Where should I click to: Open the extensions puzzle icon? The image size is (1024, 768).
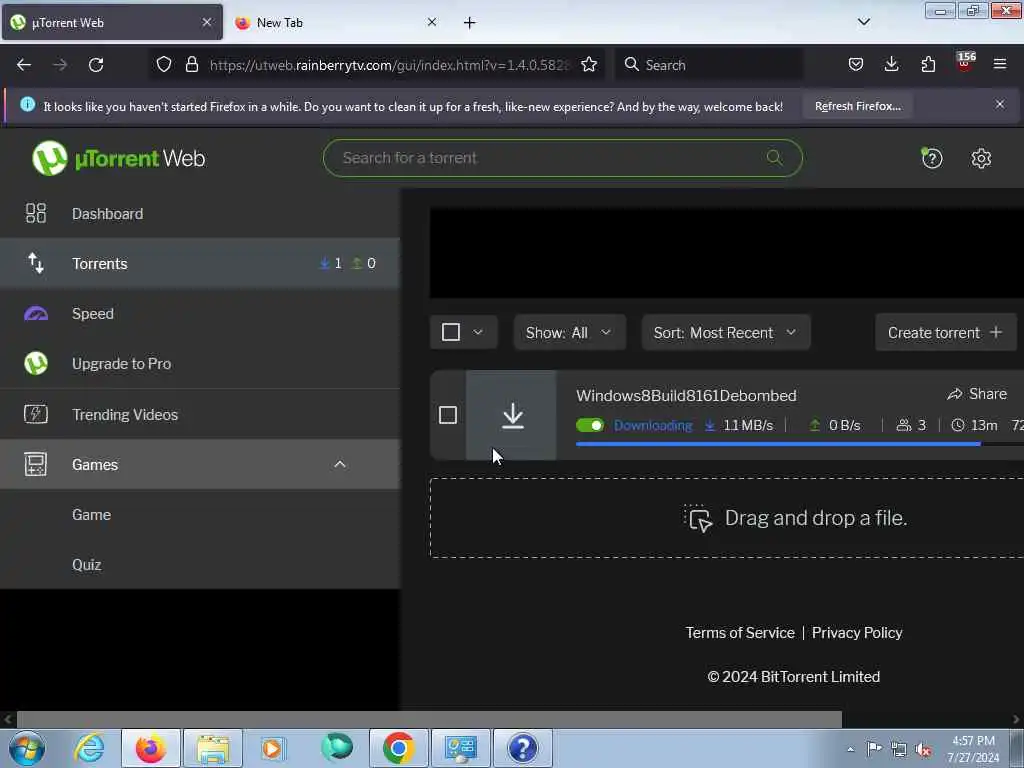(928, 65)
